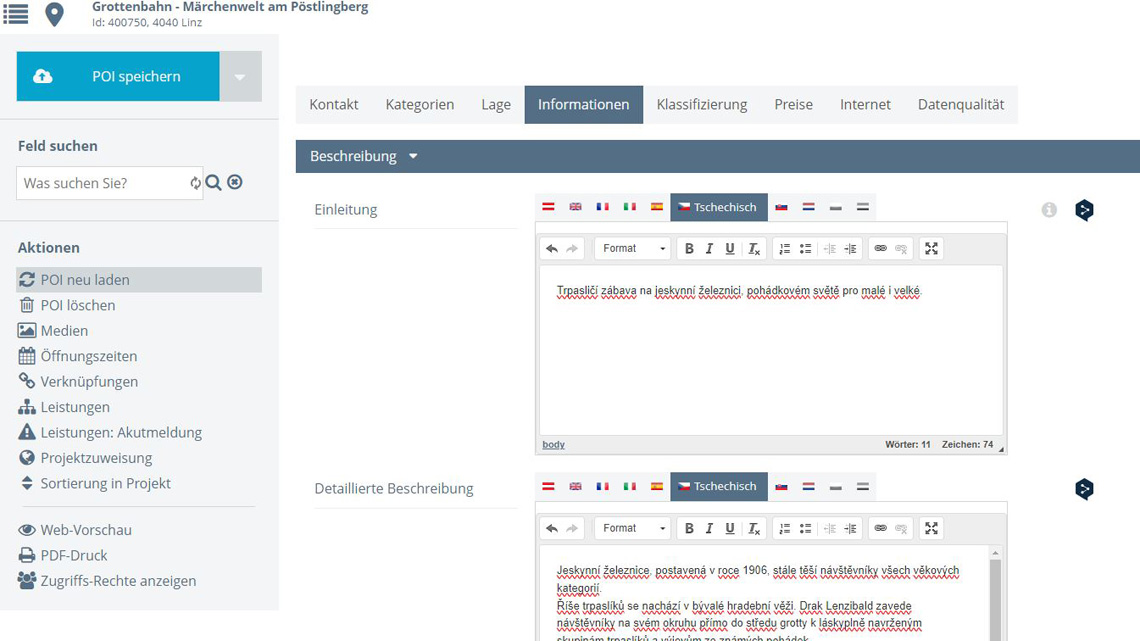Insert numbered list in Detaillierte Beschreibung editor

point(784,528)
